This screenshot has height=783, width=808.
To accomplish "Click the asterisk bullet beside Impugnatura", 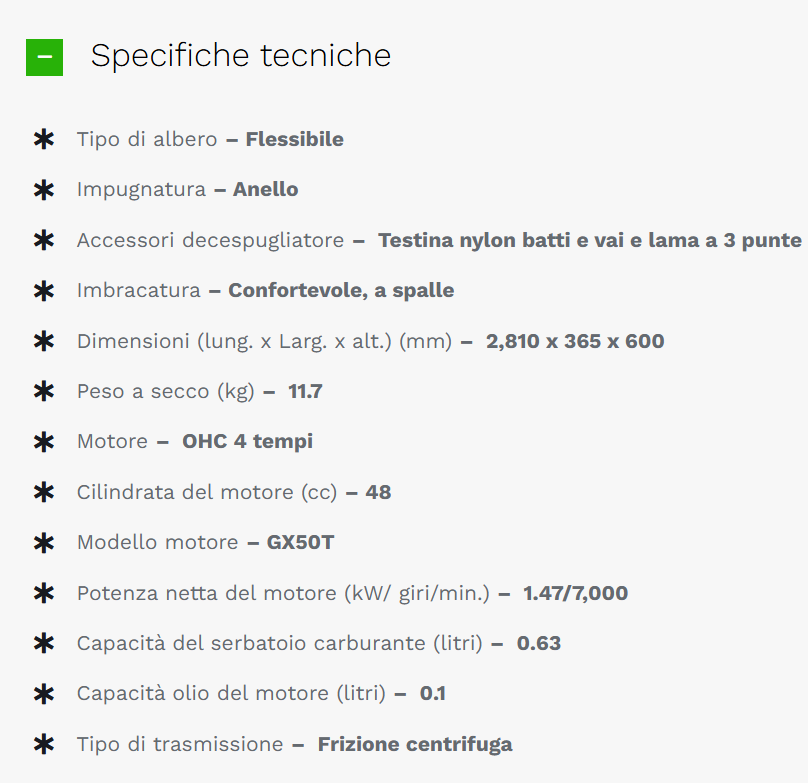I will 44,190.
